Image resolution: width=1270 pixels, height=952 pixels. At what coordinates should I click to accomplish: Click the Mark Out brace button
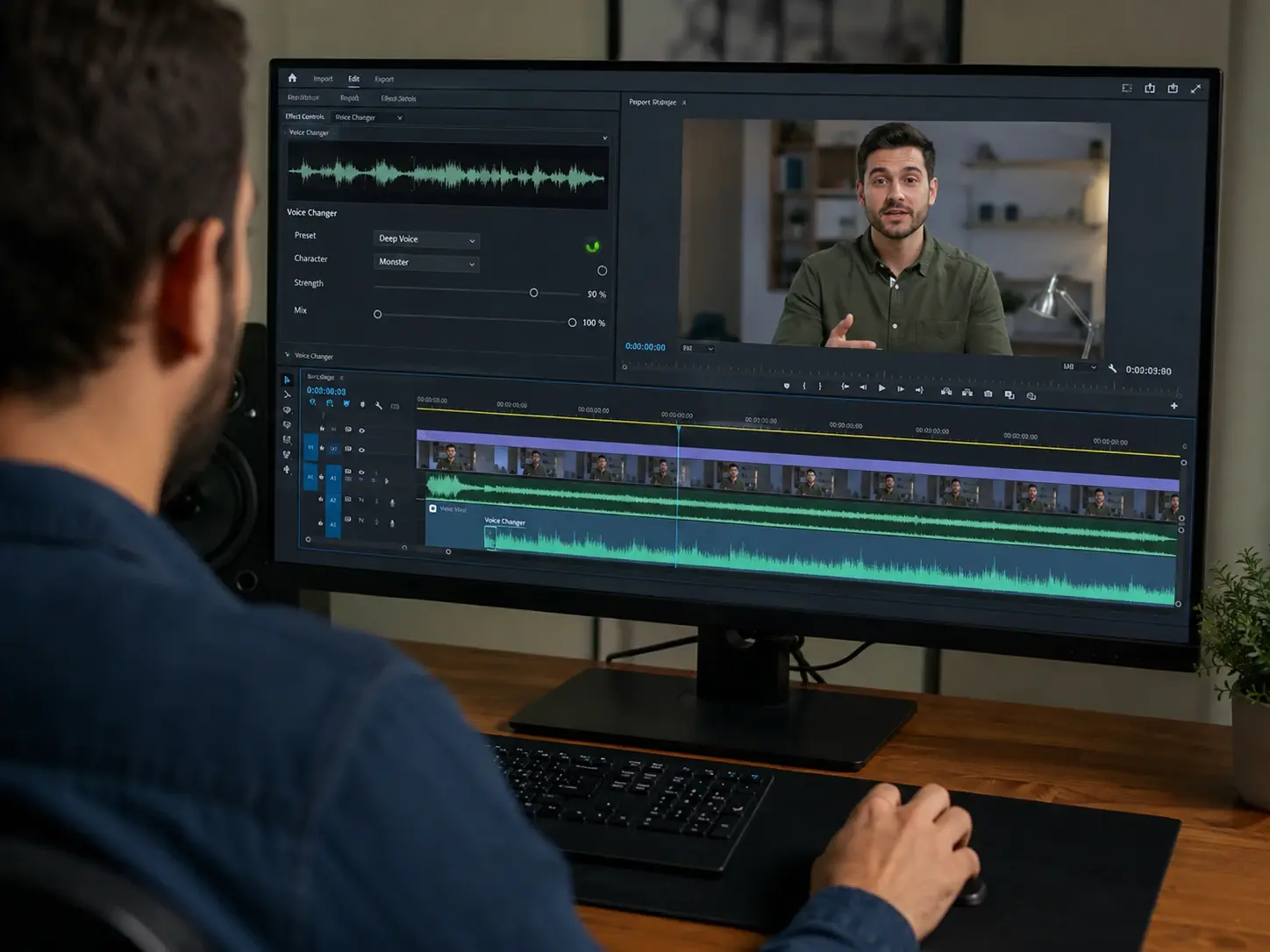point(820,387)
